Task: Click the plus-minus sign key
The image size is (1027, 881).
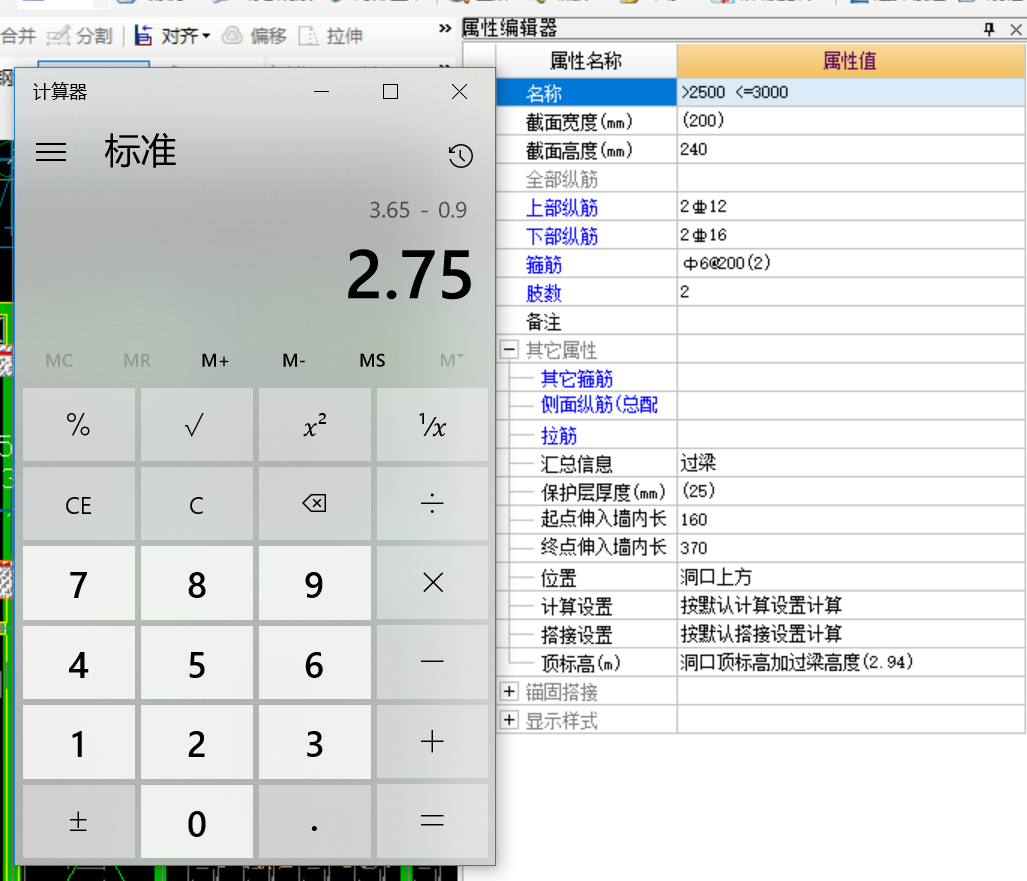Action: 79,821
